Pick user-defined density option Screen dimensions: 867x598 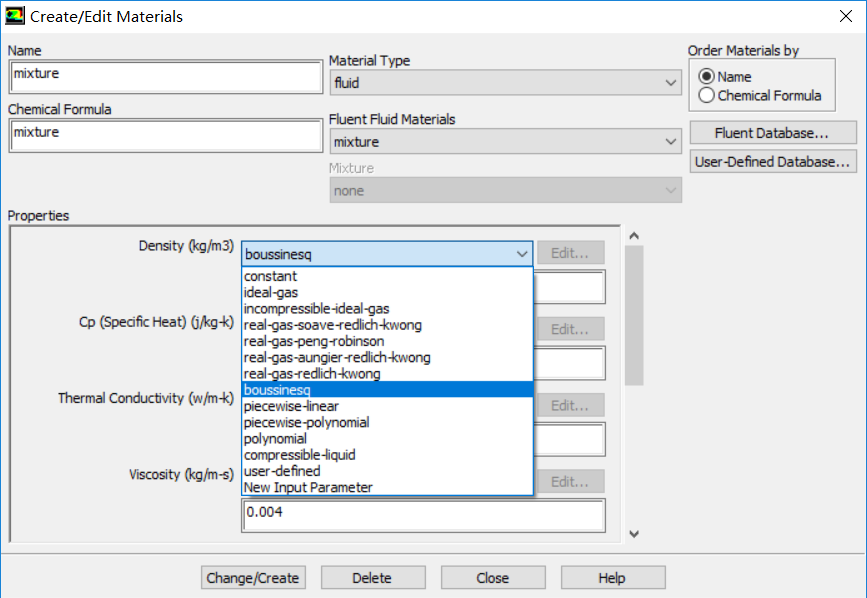pos(282,471)
